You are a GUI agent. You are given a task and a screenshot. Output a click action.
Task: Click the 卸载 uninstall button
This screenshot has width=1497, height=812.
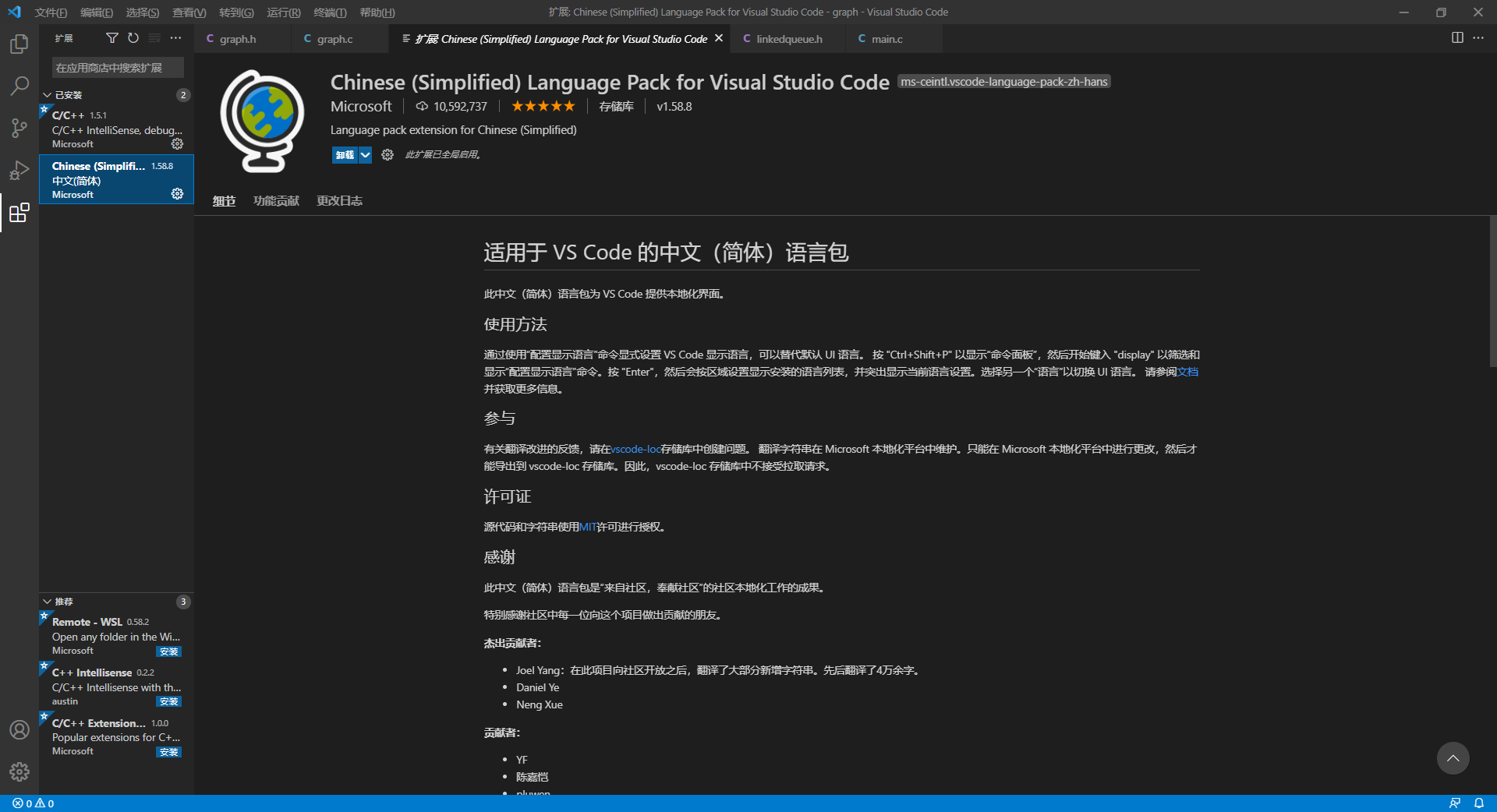point(345,155)
